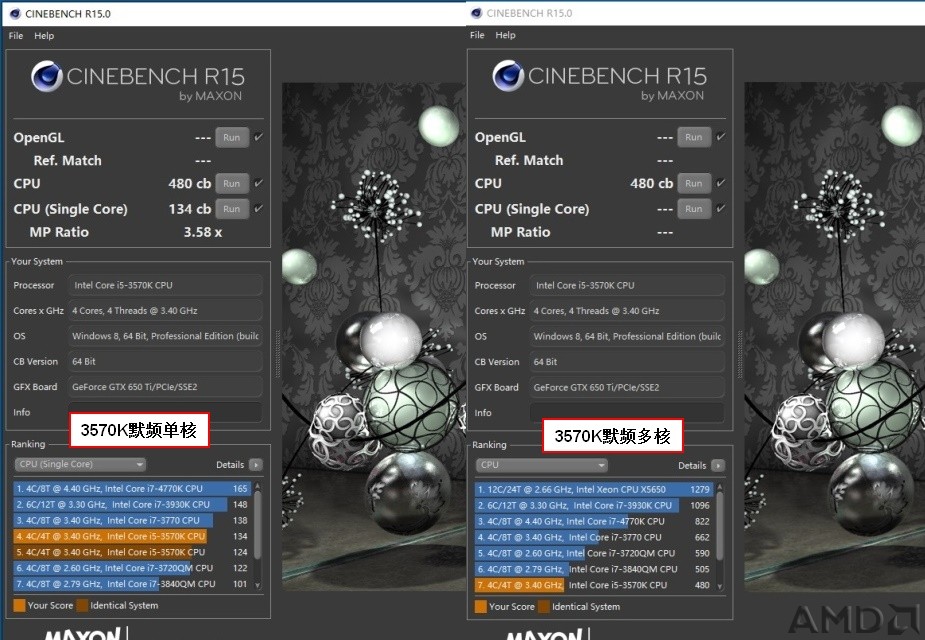Click left ranking list scrollbar thumb

tap(257, 525)
